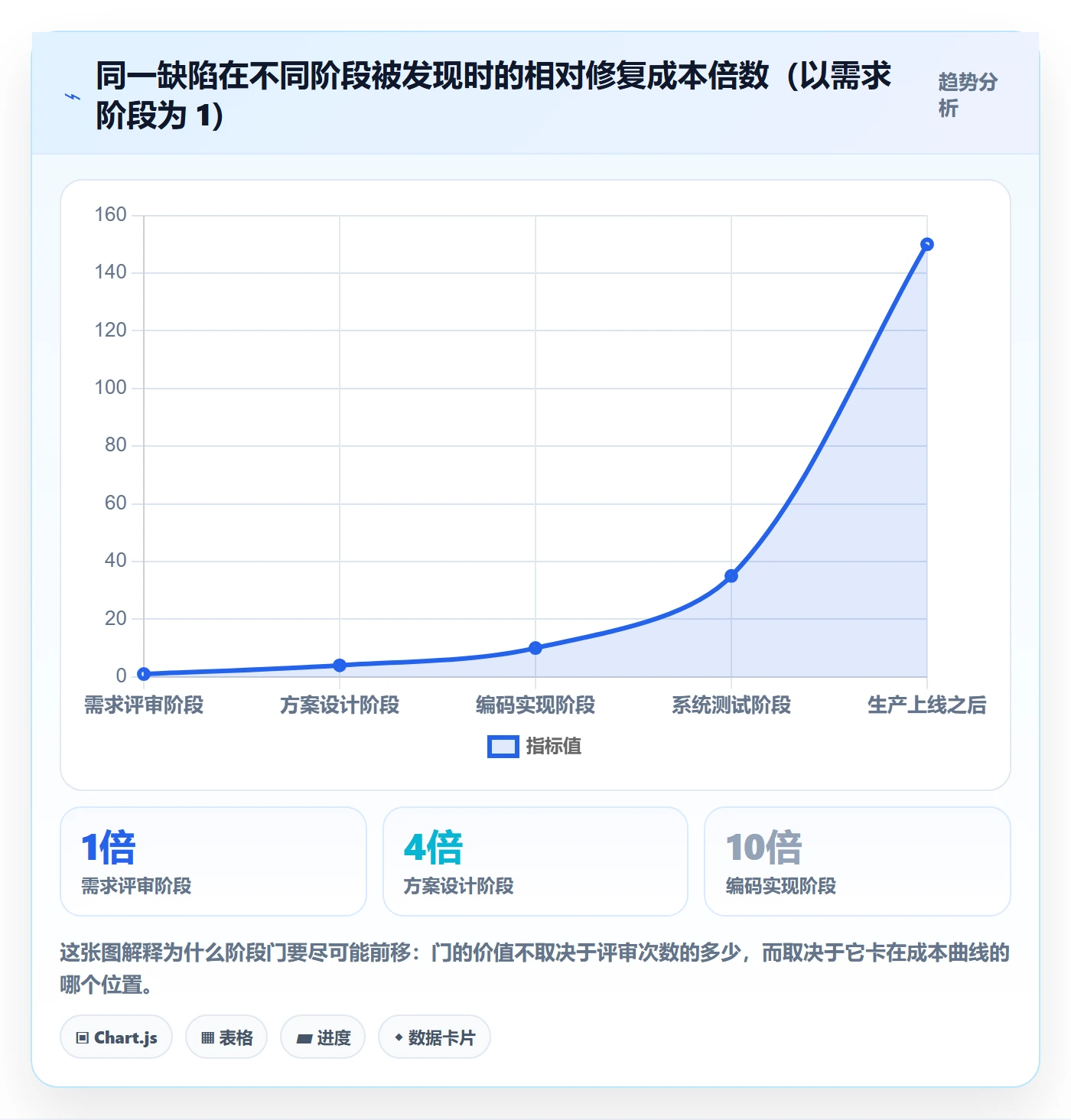This screenshot has width=1071, height=1120.
Task: Click the grid icon in 表格 chip
Action: pos(207,1038)
